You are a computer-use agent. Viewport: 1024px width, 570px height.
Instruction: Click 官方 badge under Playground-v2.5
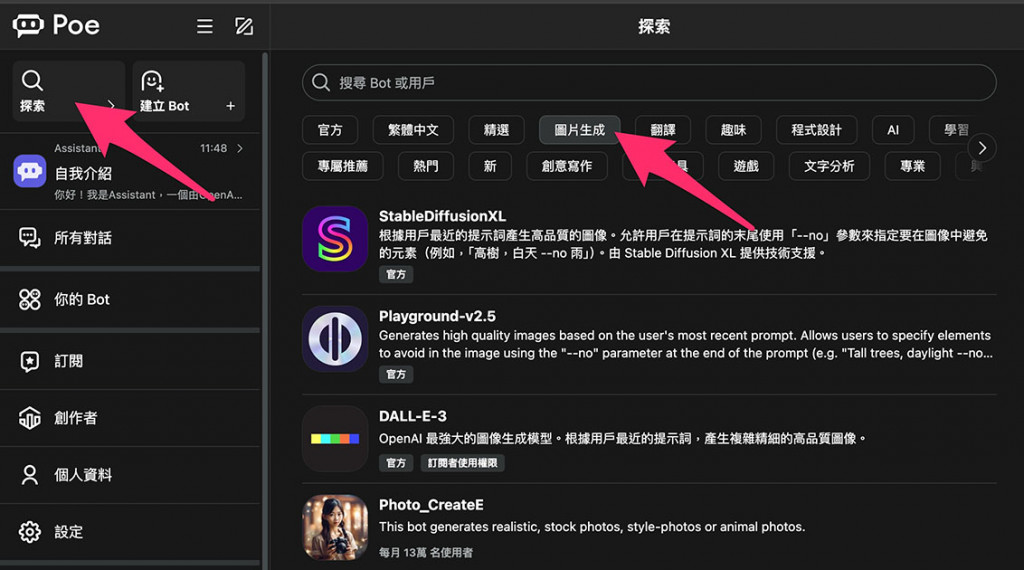pyautogui.click(x=396, y=374)
